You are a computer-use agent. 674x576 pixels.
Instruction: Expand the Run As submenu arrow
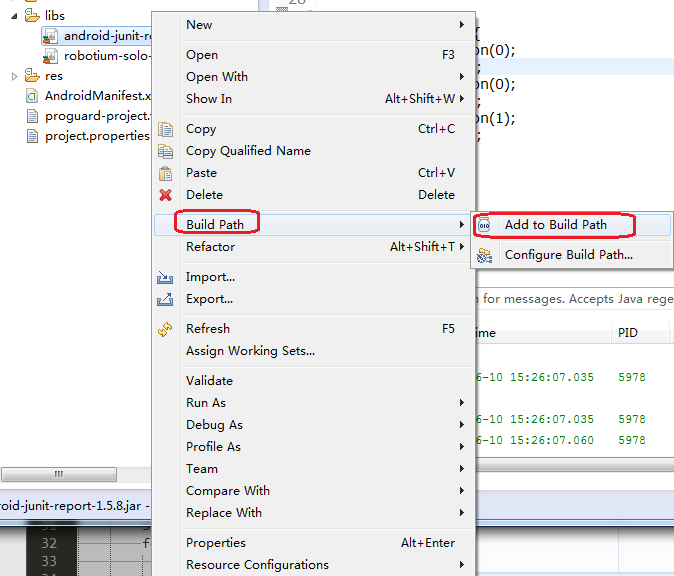point(462,403)
